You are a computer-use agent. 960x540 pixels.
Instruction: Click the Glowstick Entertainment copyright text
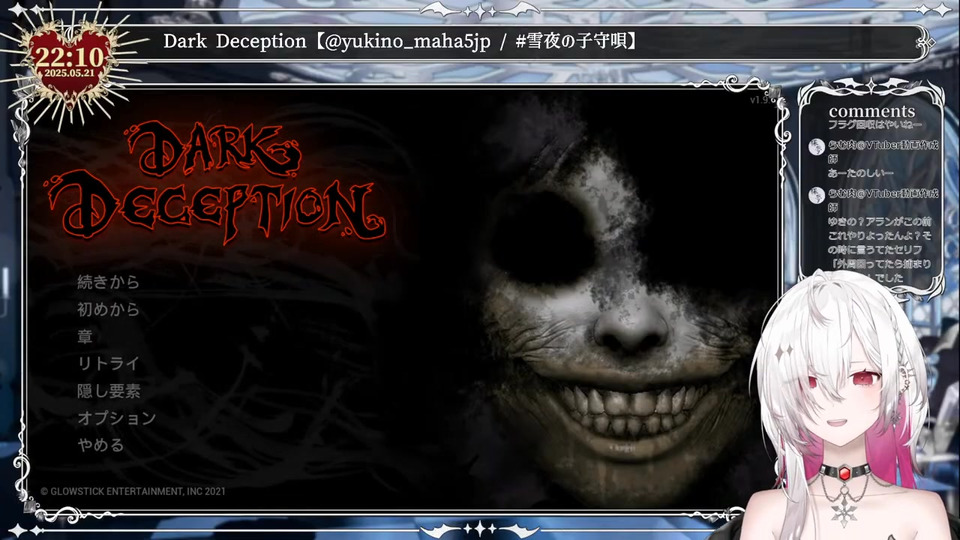tap(133, 491)
